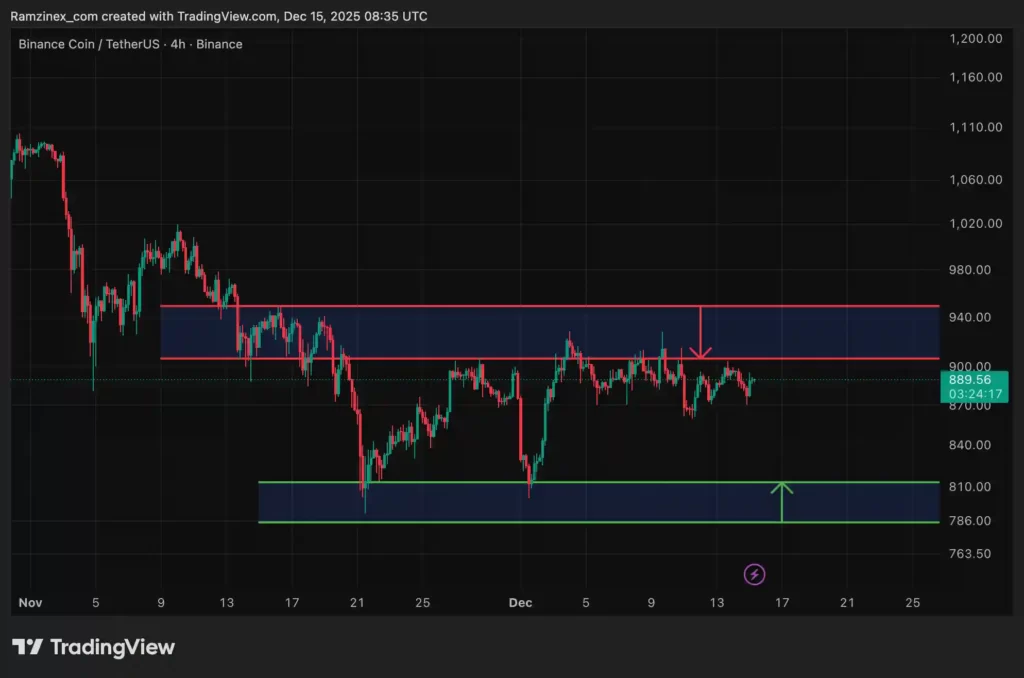Click the 1,200.00 price axis label

[x=974, y=39]
